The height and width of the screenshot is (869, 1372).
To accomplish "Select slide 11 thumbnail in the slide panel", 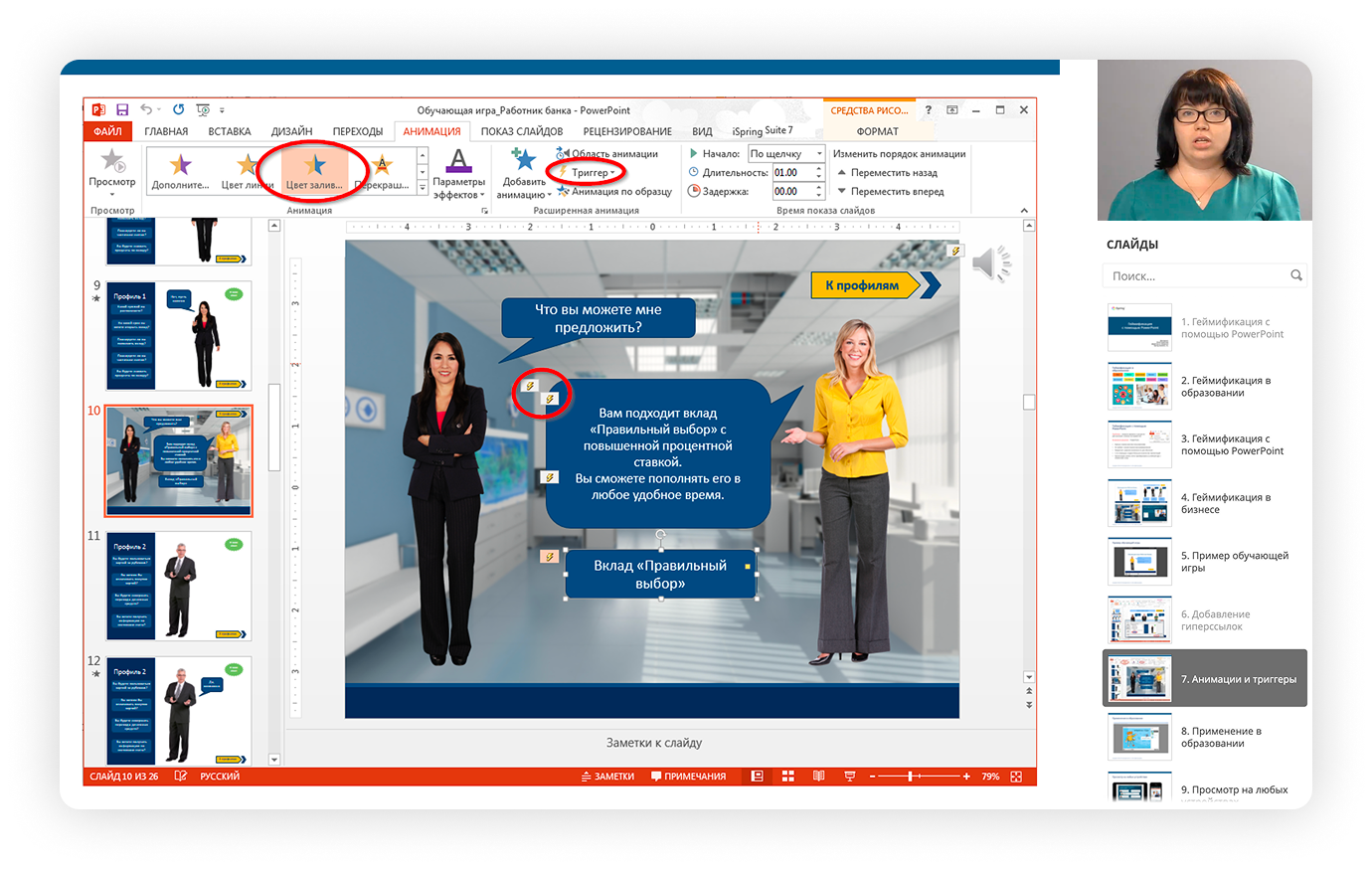I will tap(179, 587).
